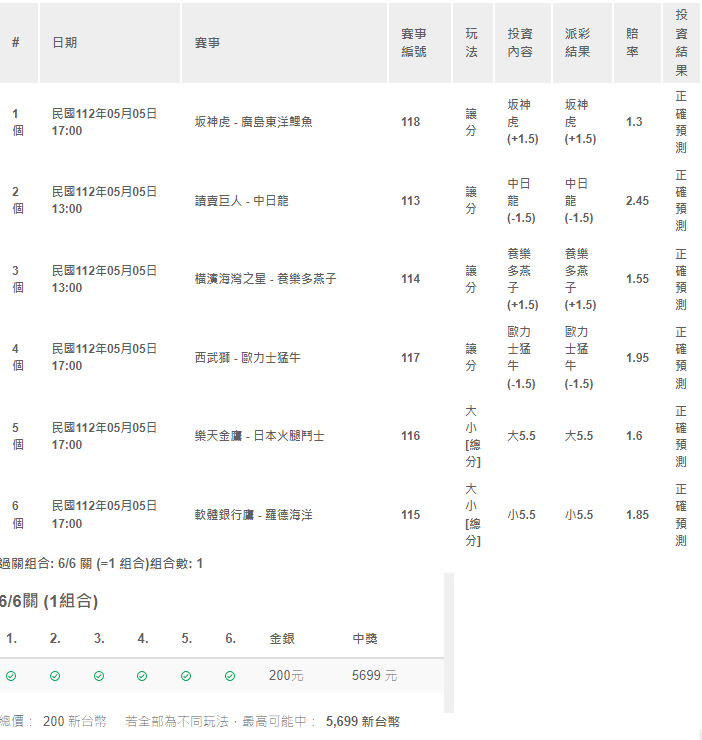
Task: Click the 橫濱海灣之星 - 養樂多燕子 match
Action: 265,279
